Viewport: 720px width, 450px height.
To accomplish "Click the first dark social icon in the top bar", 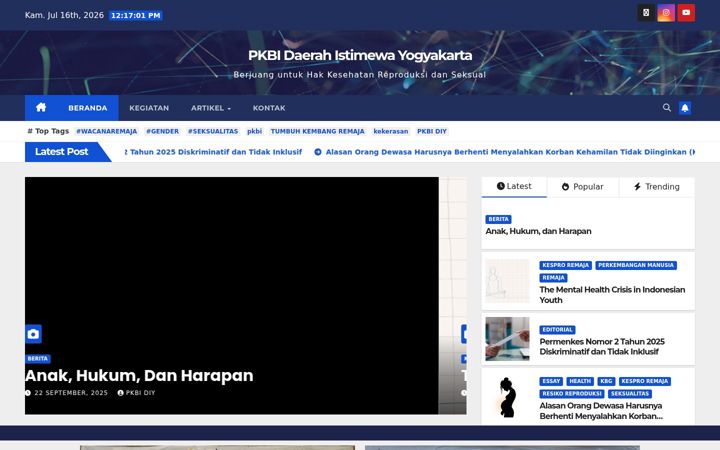I will [x=646, y=13].
